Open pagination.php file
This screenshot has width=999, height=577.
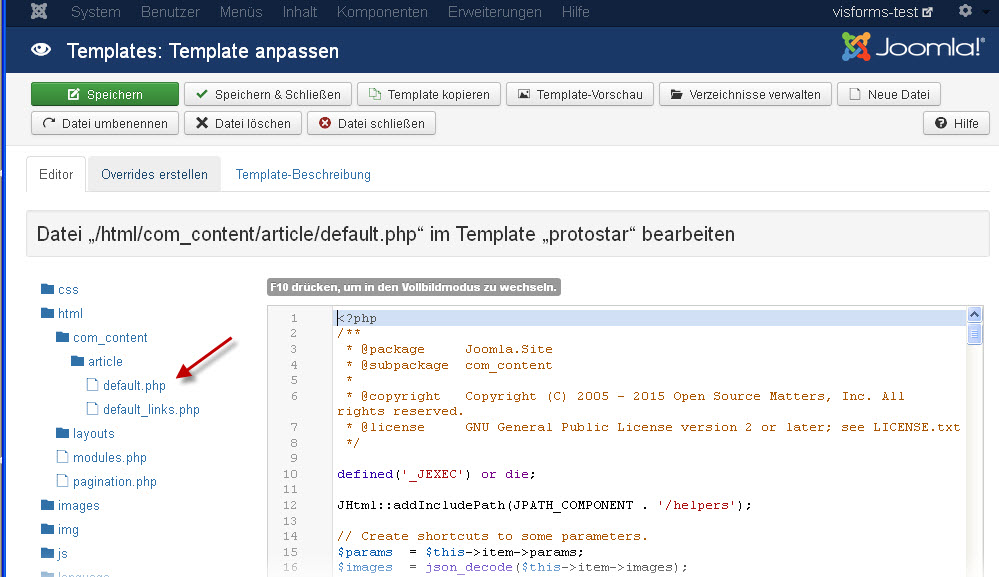click(115, 481)
